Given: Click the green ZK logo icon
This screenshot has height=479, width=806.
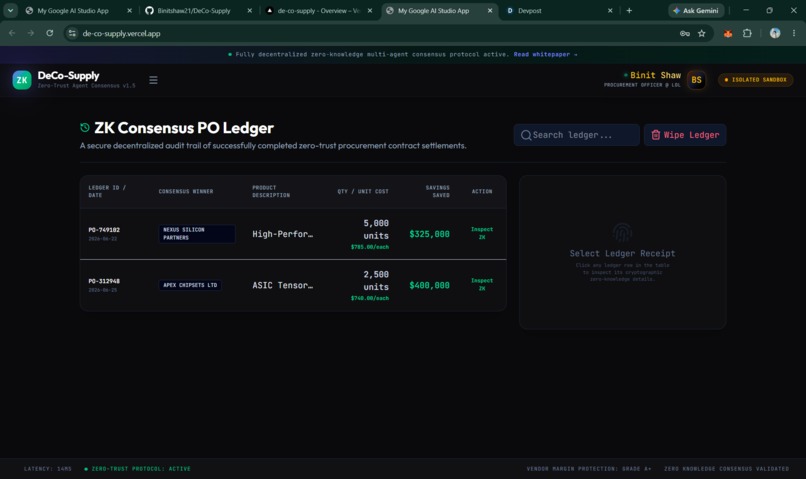Looking at the screenshot, I should point(22,80).
